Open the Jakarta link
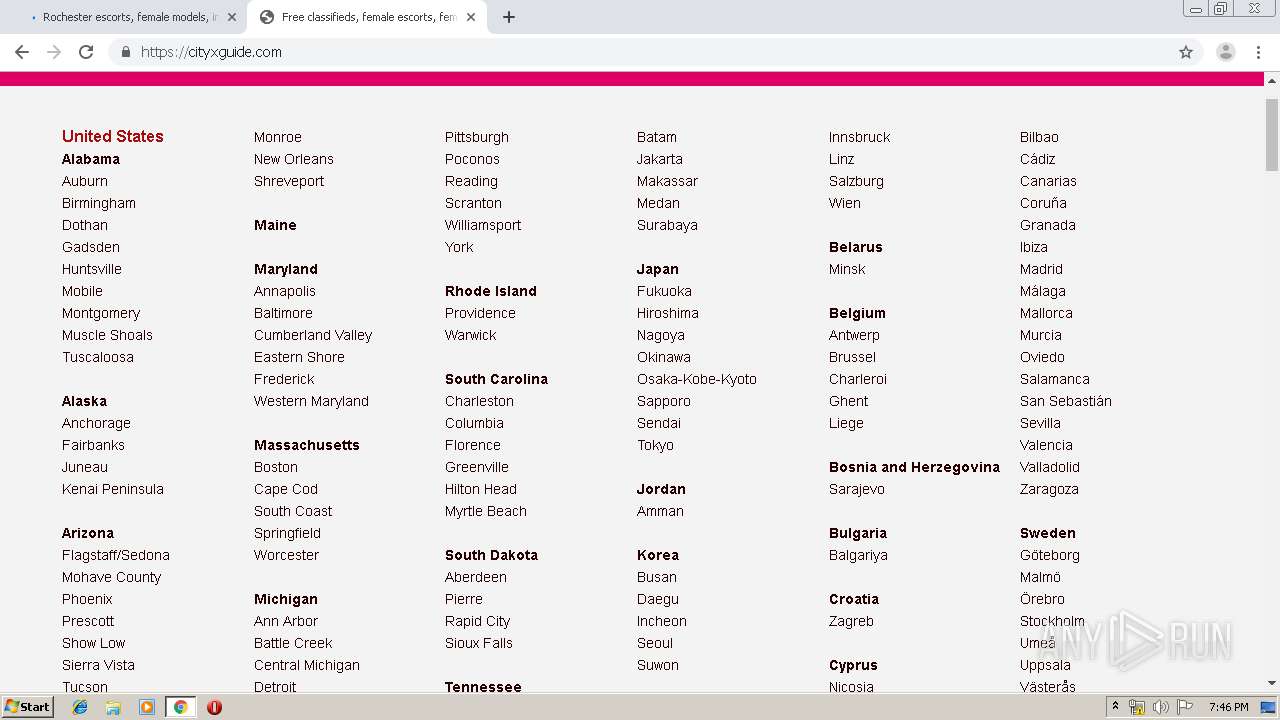 click(660, 159)
